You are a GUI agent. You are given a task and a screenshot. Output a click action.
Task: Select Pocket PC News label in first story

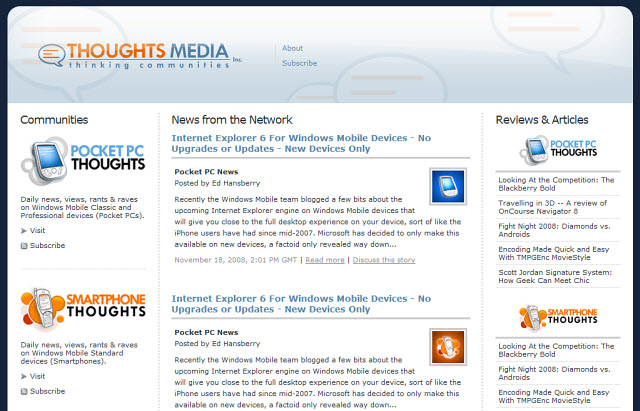pos(206,172)
